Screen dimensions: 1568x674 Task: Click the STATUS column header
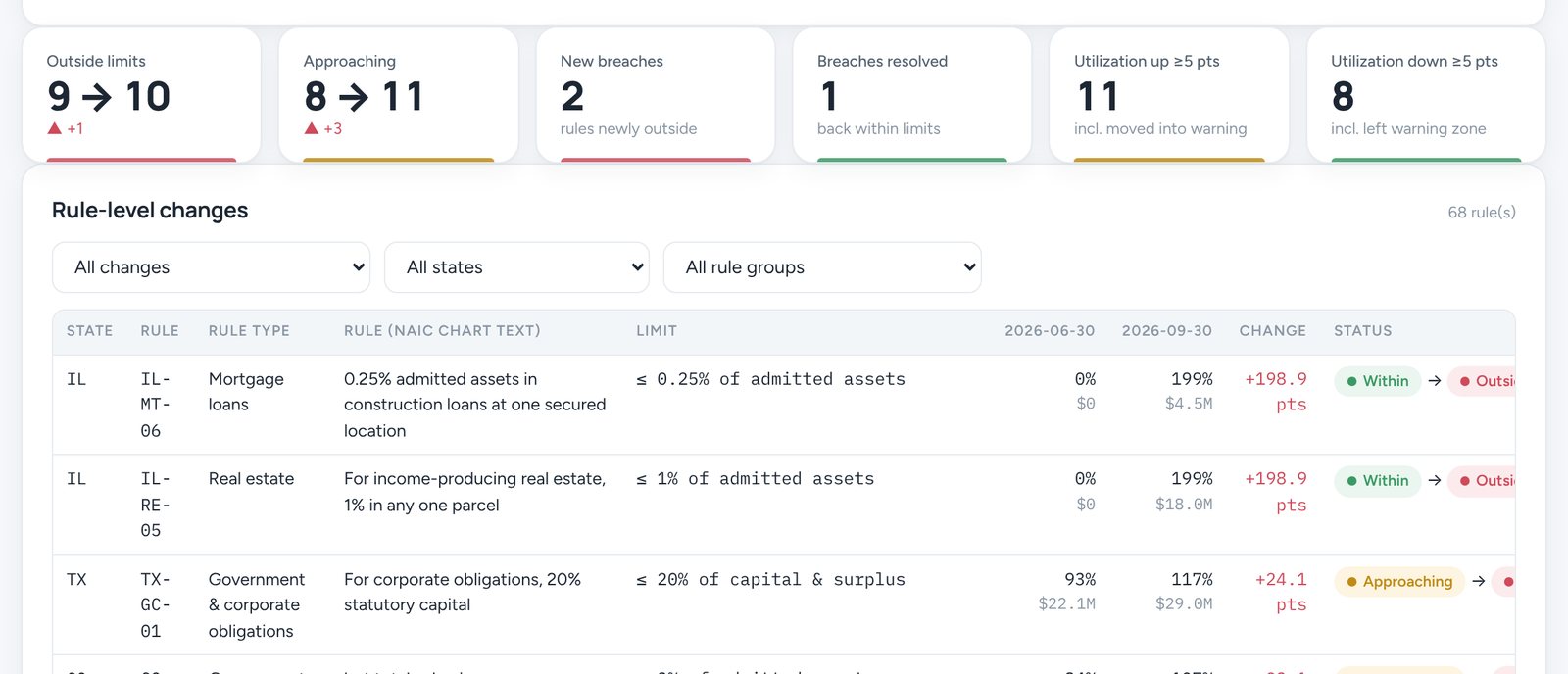[1362, 331]
